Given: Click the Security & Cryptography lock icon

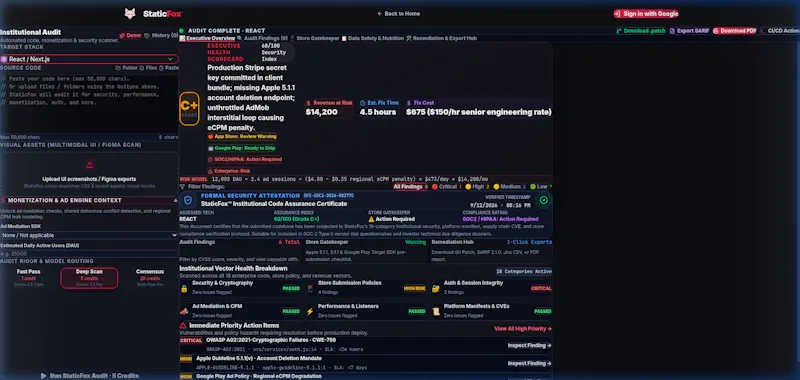Looking at the screenshot, I should [x=184, y=288].
